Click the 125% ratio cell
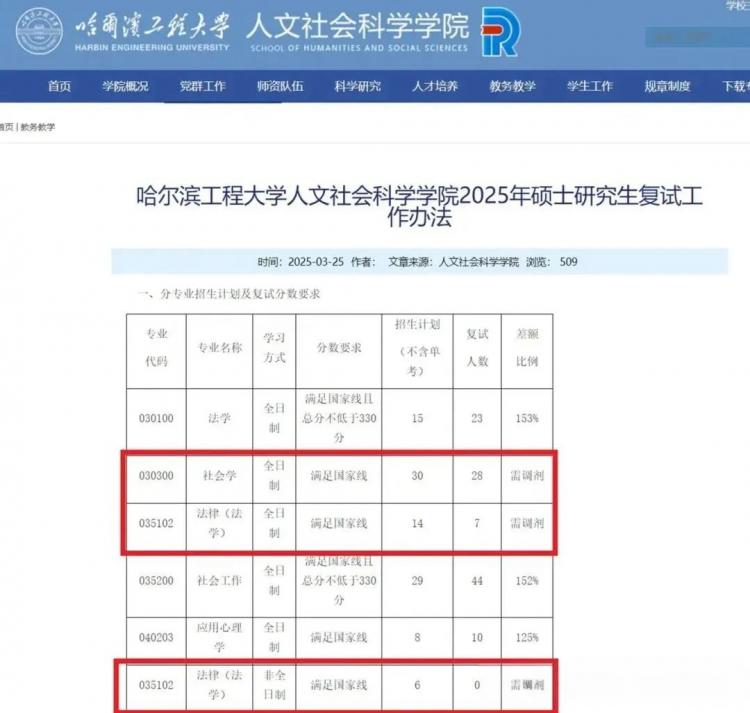 click(527, 637)
